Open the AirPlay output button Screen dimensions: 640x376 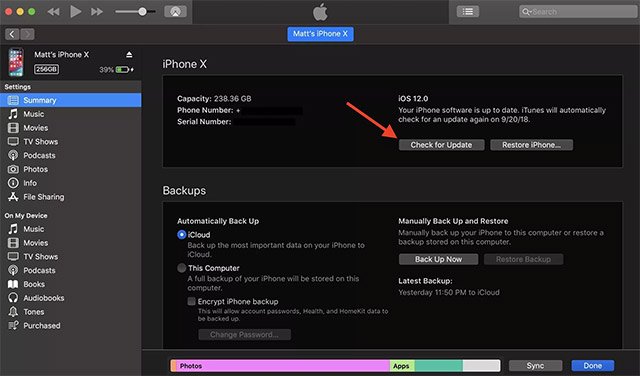pos(176,11)
